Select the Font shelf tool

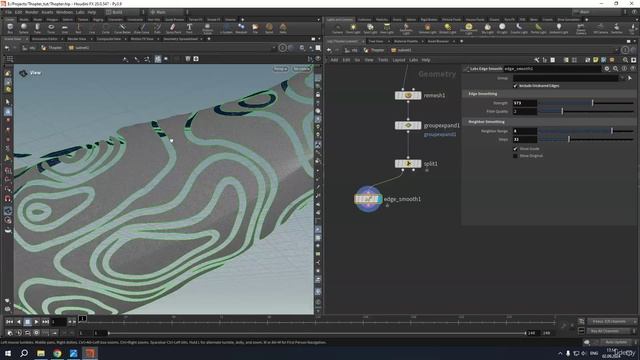tap(189, 28)
